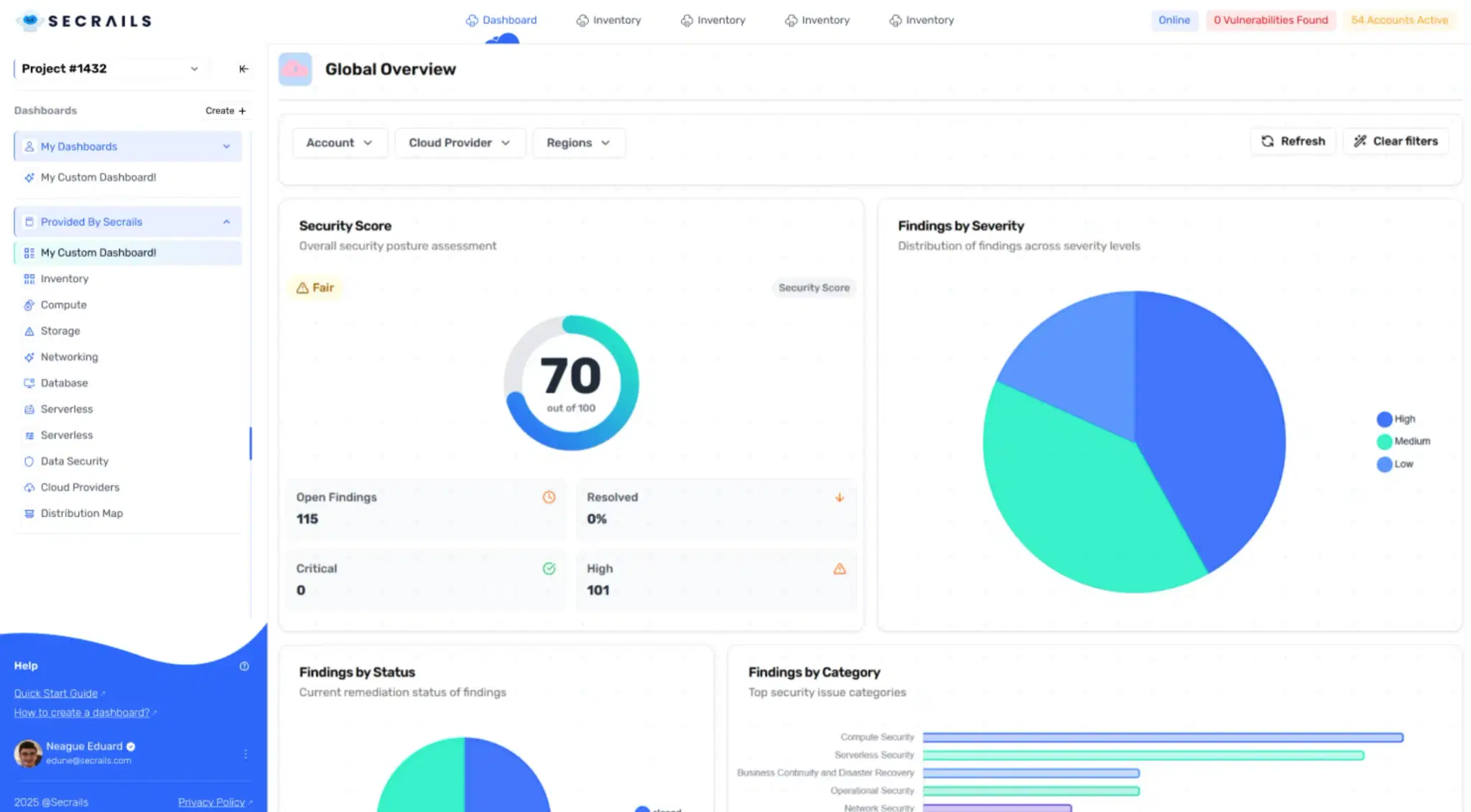Click the Cloud Providers sidebar icon
1471x812 pixels.
click(29, 487)
